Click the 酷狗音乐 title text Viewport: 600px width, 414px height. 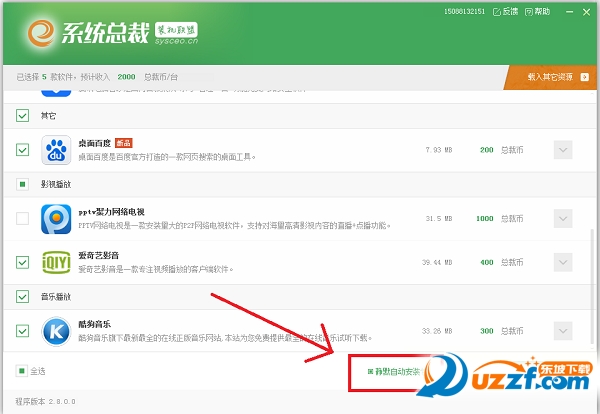pos(95,324)
